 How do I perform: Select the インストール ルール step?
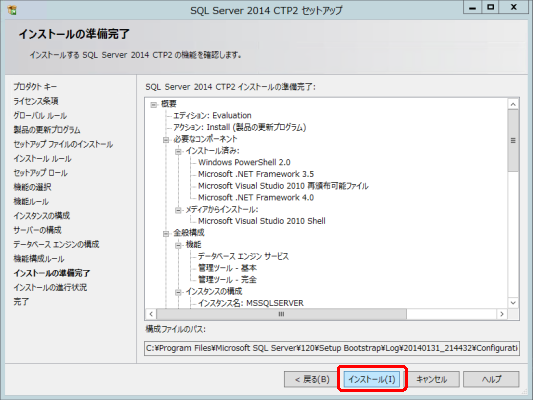click(42, 159)
